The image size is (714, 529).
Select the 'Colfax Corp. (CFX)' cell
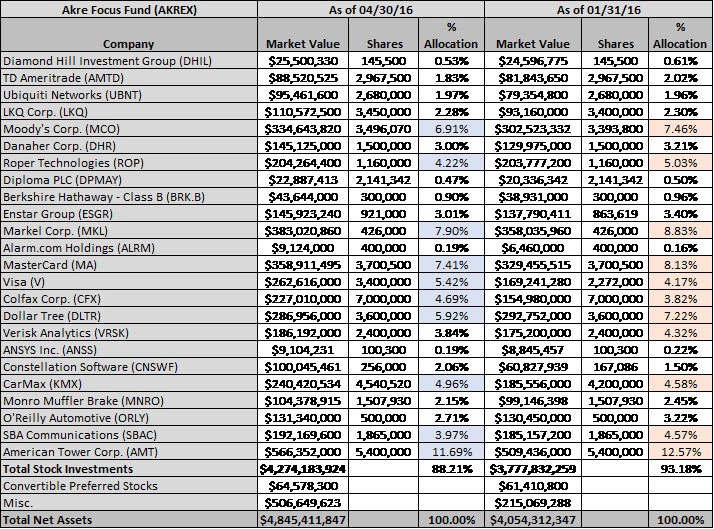[129, 299]
